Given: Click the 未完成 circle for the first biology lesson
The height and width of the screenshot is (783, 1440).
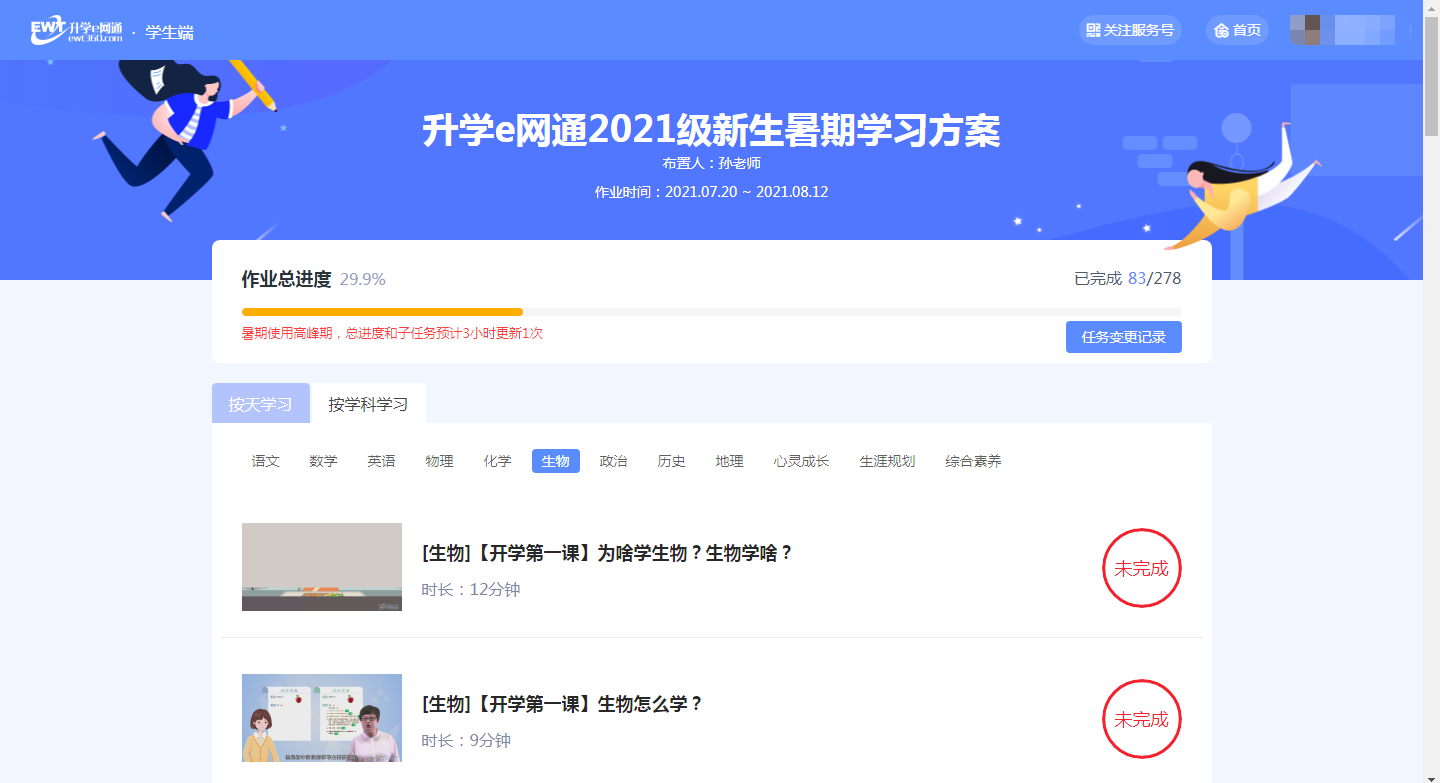Looking at the screenshot, I should [1142, 568].
